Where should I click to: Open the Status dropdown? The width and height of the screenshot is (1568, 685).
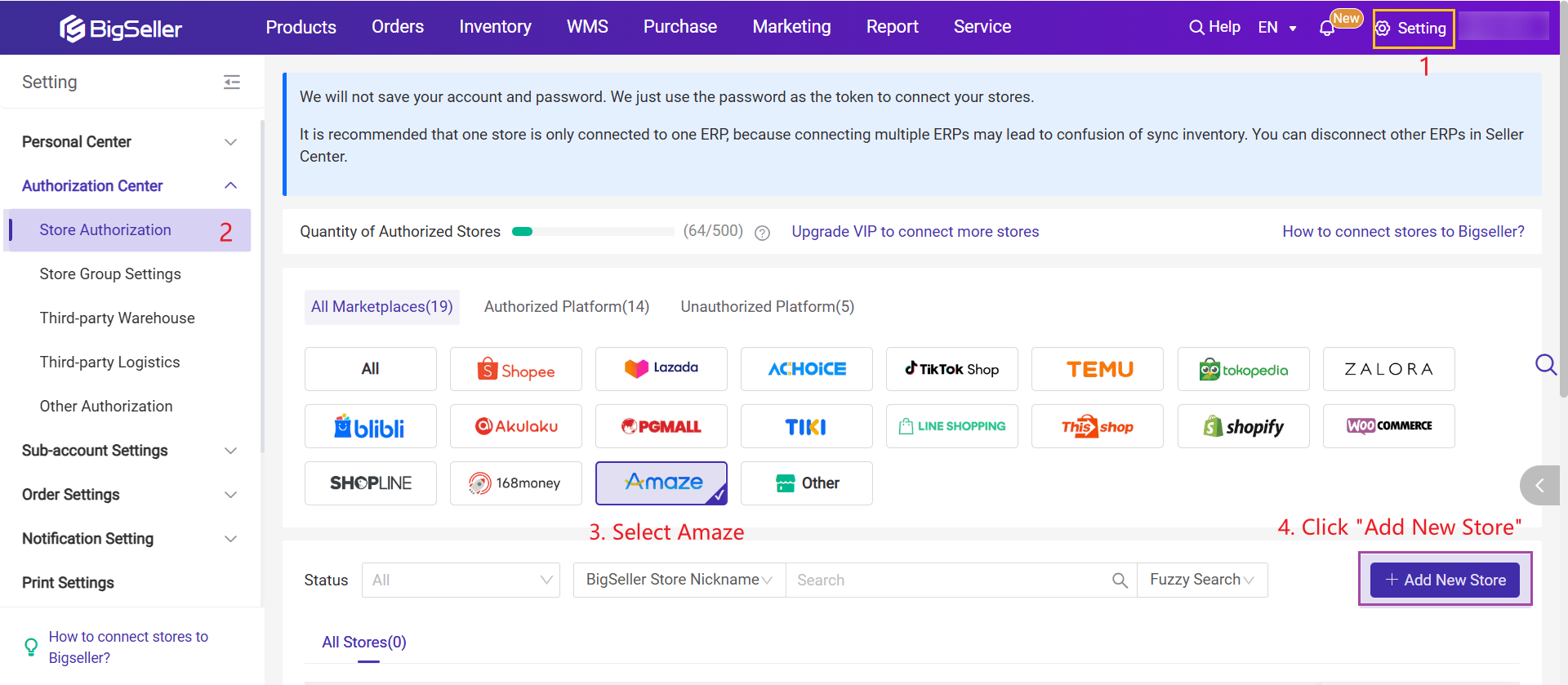coord(461,580)
